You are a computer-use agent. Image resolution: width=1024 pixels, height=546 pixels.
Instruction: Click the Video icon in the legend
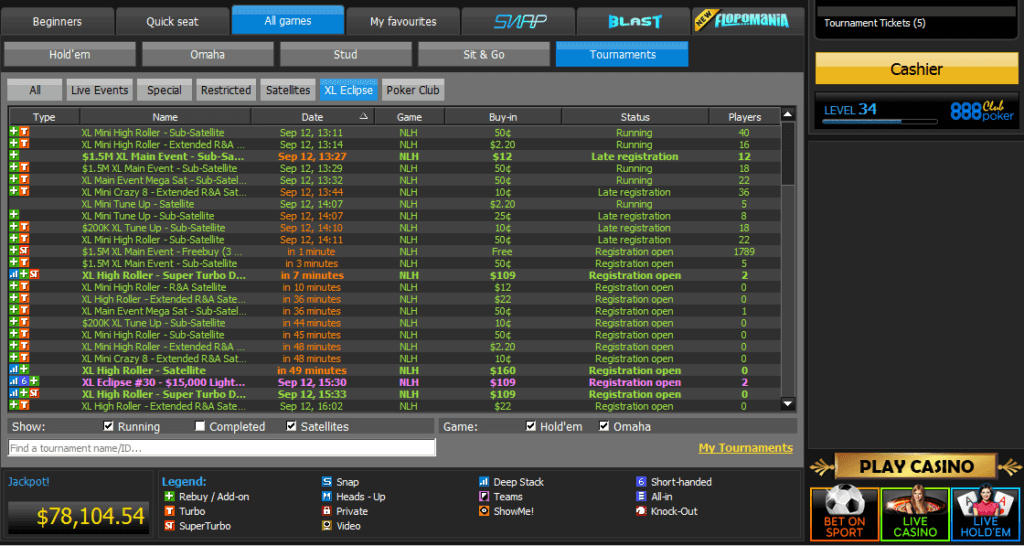327,526
